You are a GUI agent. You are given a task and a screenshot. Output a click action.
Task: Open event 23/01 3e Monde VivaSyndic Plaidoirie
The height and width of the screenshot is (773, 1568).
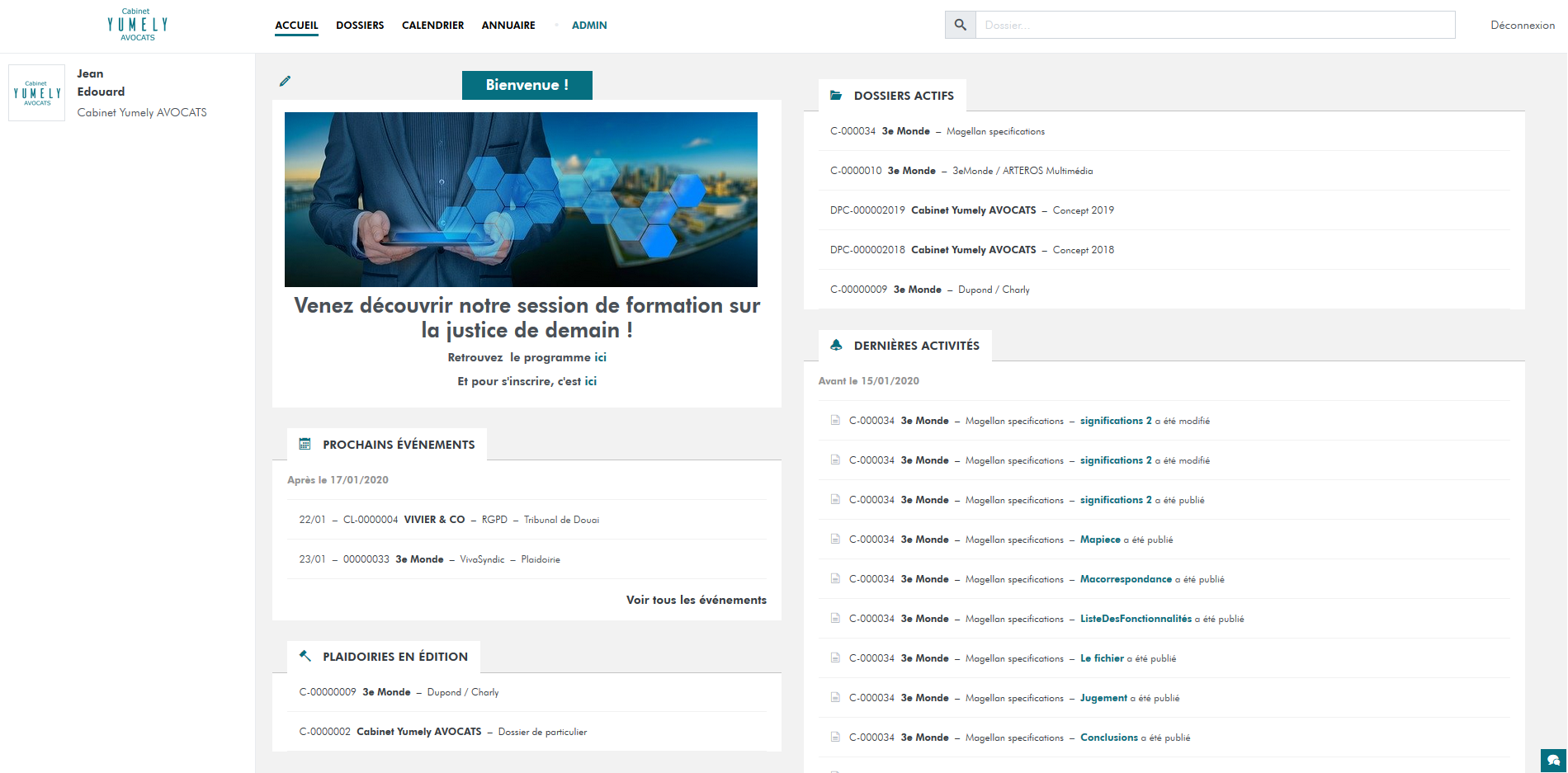527,559
